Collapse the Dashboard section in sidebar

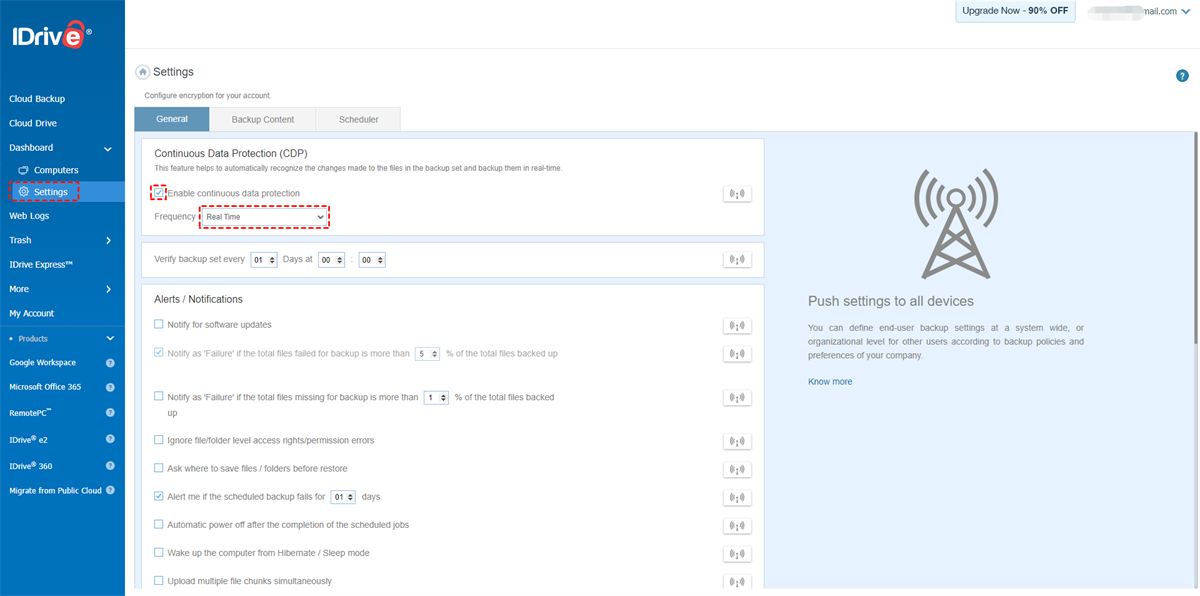click(x=108, y=148)
